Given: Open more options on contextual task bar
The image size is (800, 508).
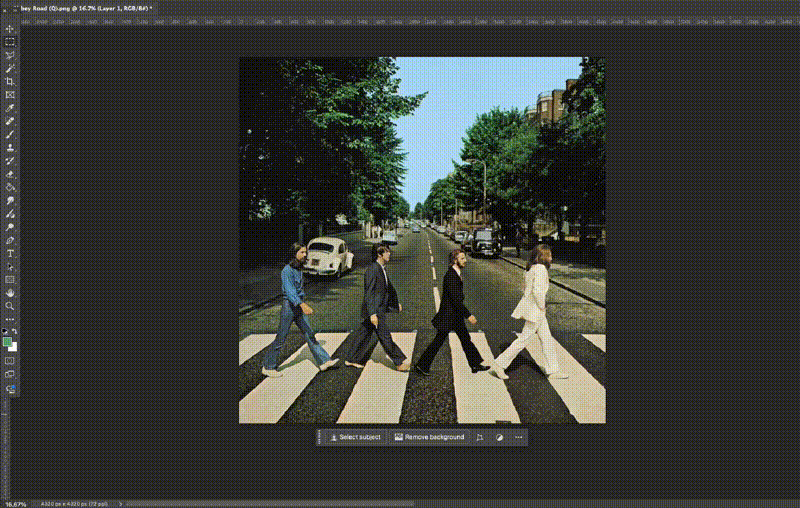Looking at the screenshot, I should tap(519, 437).
